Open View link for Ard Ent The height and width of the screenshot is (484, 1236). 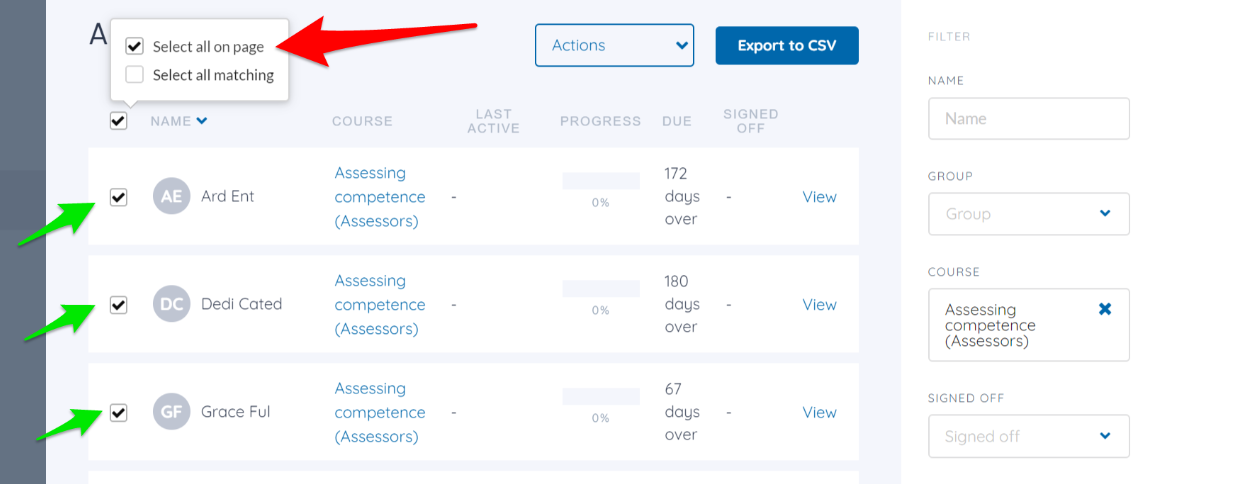point(819,197)
